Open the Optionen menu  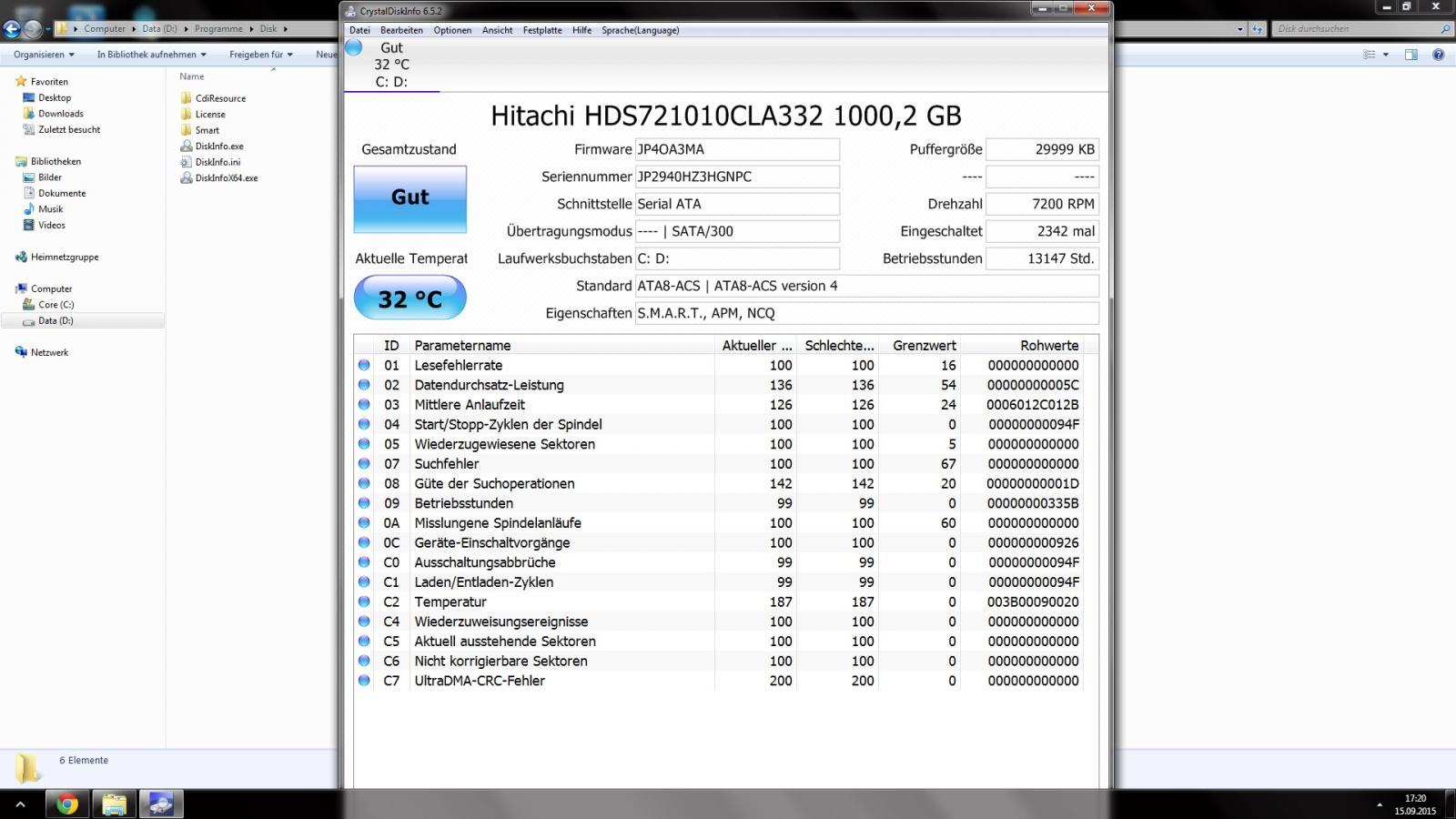click(452, 30)
